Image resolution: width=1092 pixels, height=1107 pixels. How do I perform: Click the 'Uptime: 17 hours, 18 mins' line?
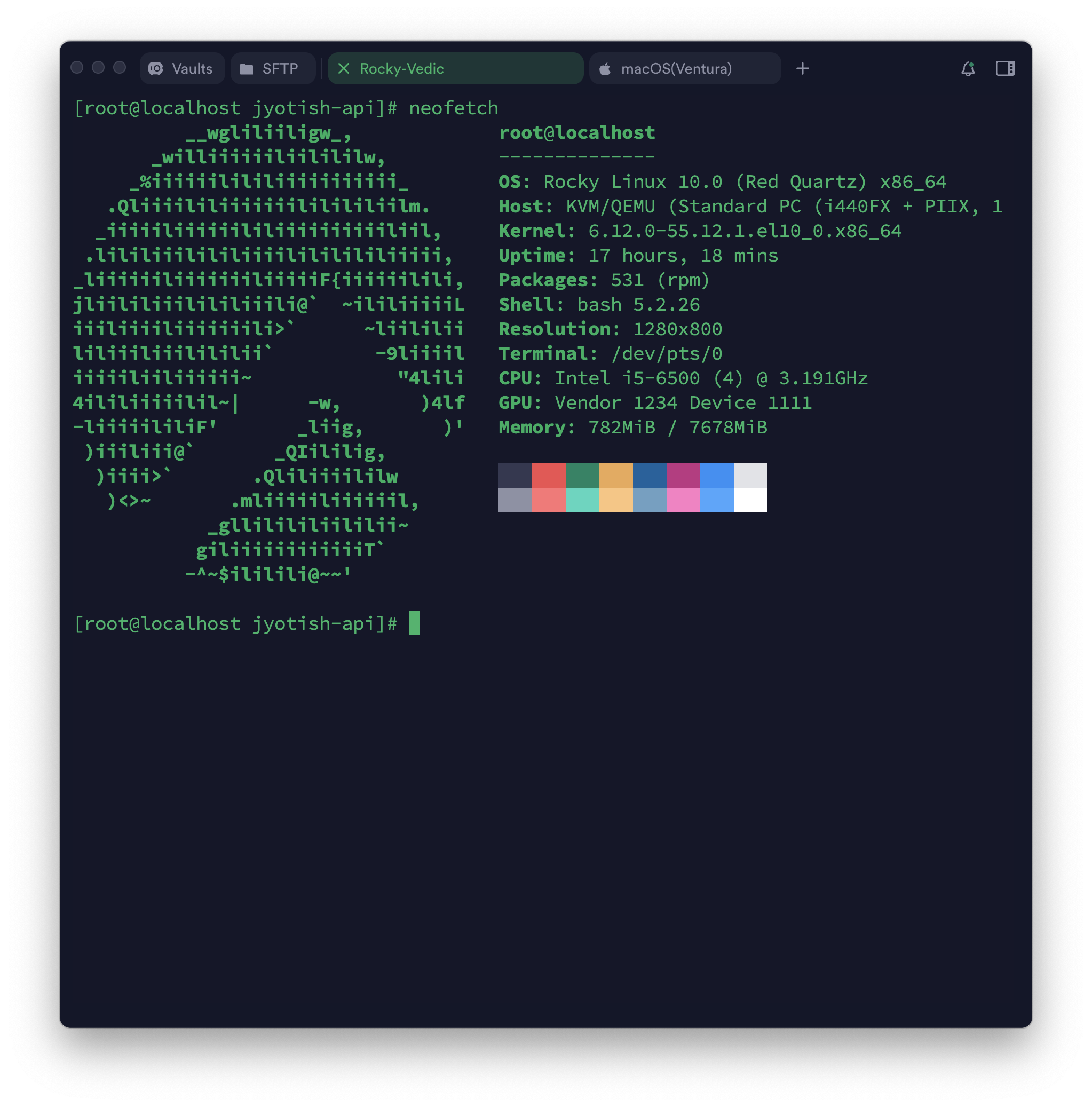[638, 256]
